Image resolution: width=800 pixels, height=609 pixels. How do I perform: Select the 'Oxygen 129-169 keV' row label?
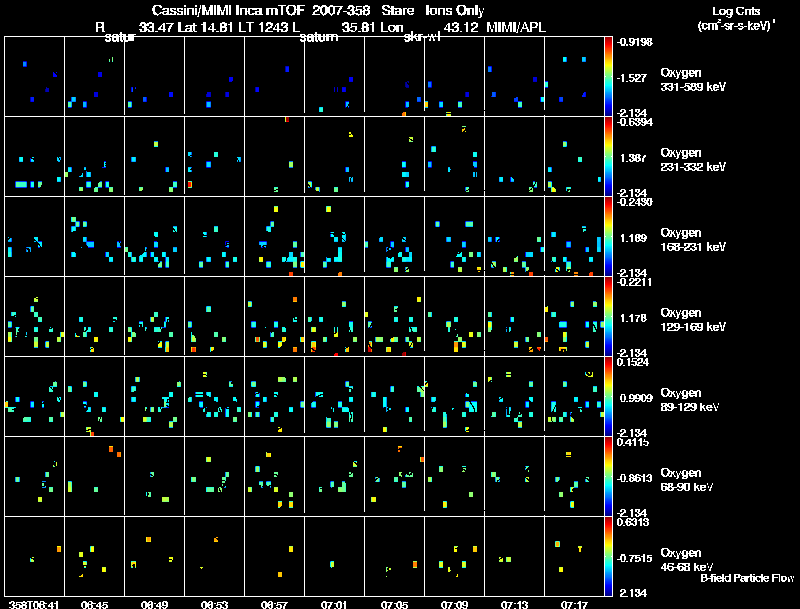coord(693,320)
